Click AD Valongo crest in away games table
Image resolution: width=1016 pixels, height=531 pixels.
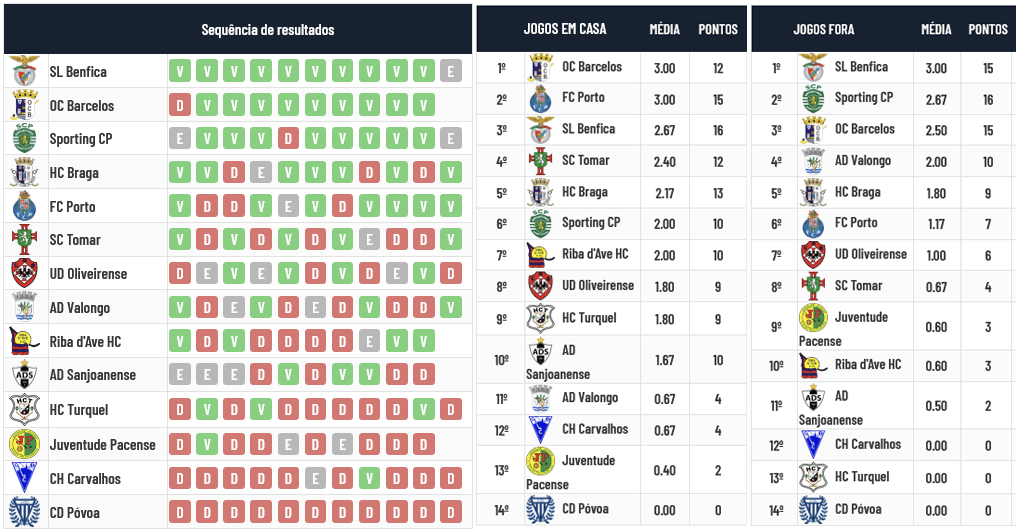tap(813, 161)
